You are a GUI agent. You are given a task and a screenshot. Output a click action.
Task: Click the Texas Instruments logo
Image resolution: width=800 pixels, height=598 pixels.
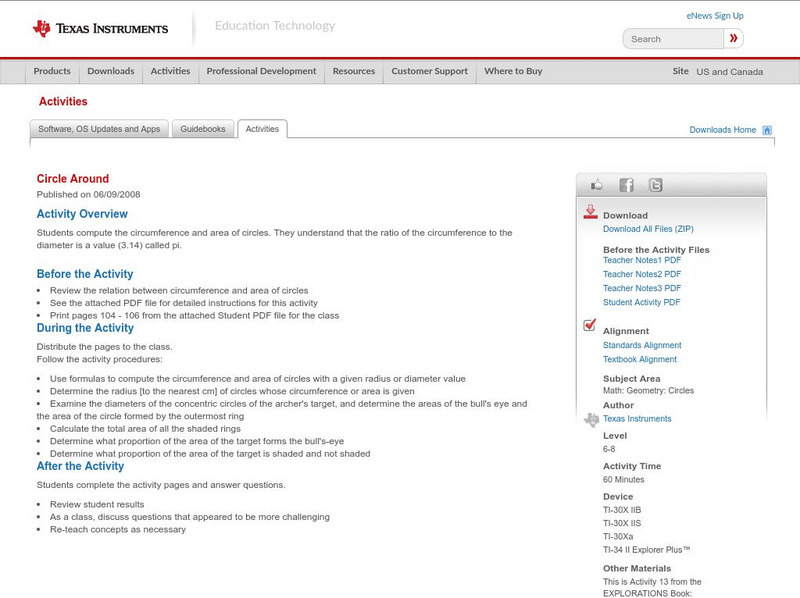[101, 29]
